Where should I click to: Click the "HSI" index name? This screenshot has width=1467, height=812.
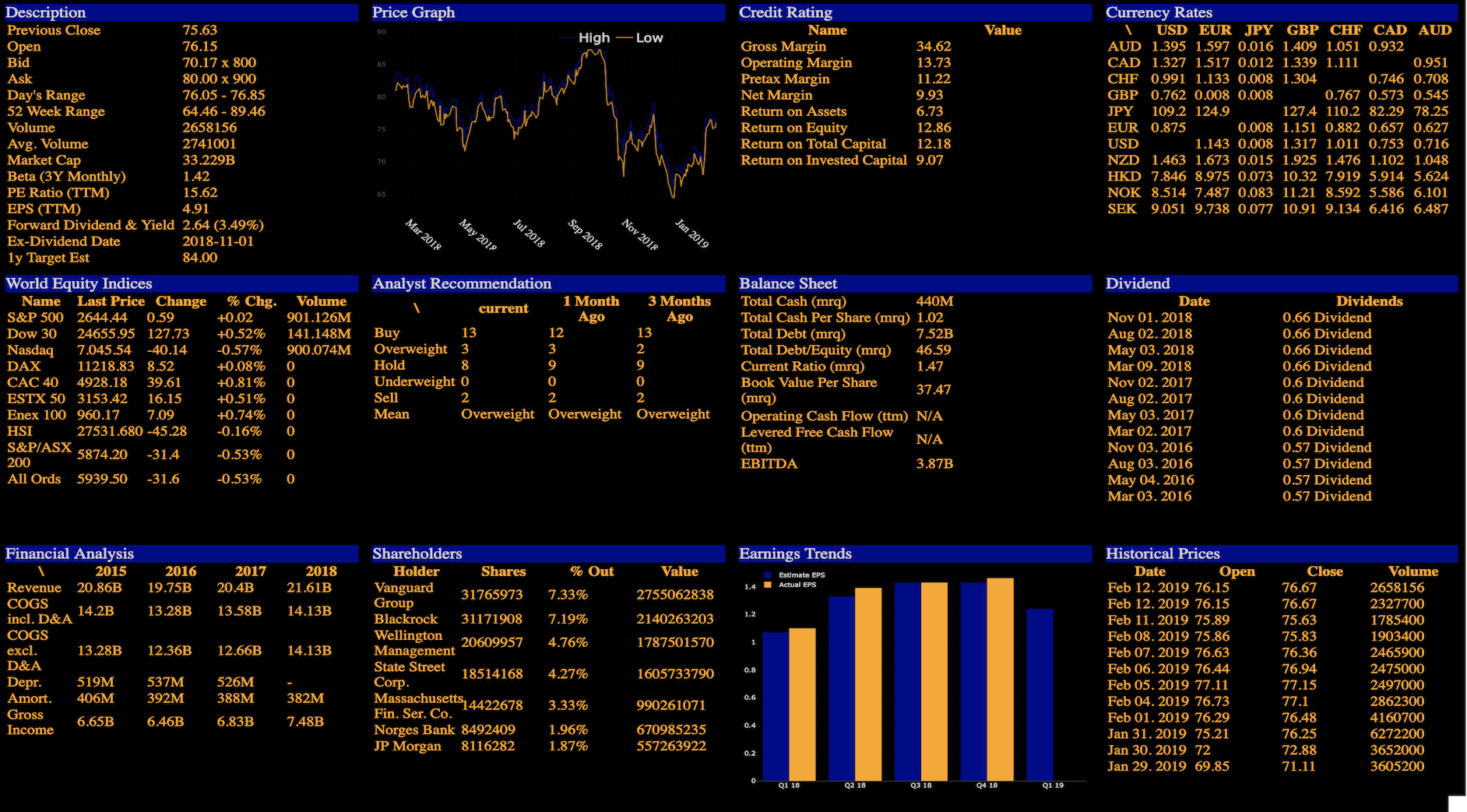coord(20,431)
